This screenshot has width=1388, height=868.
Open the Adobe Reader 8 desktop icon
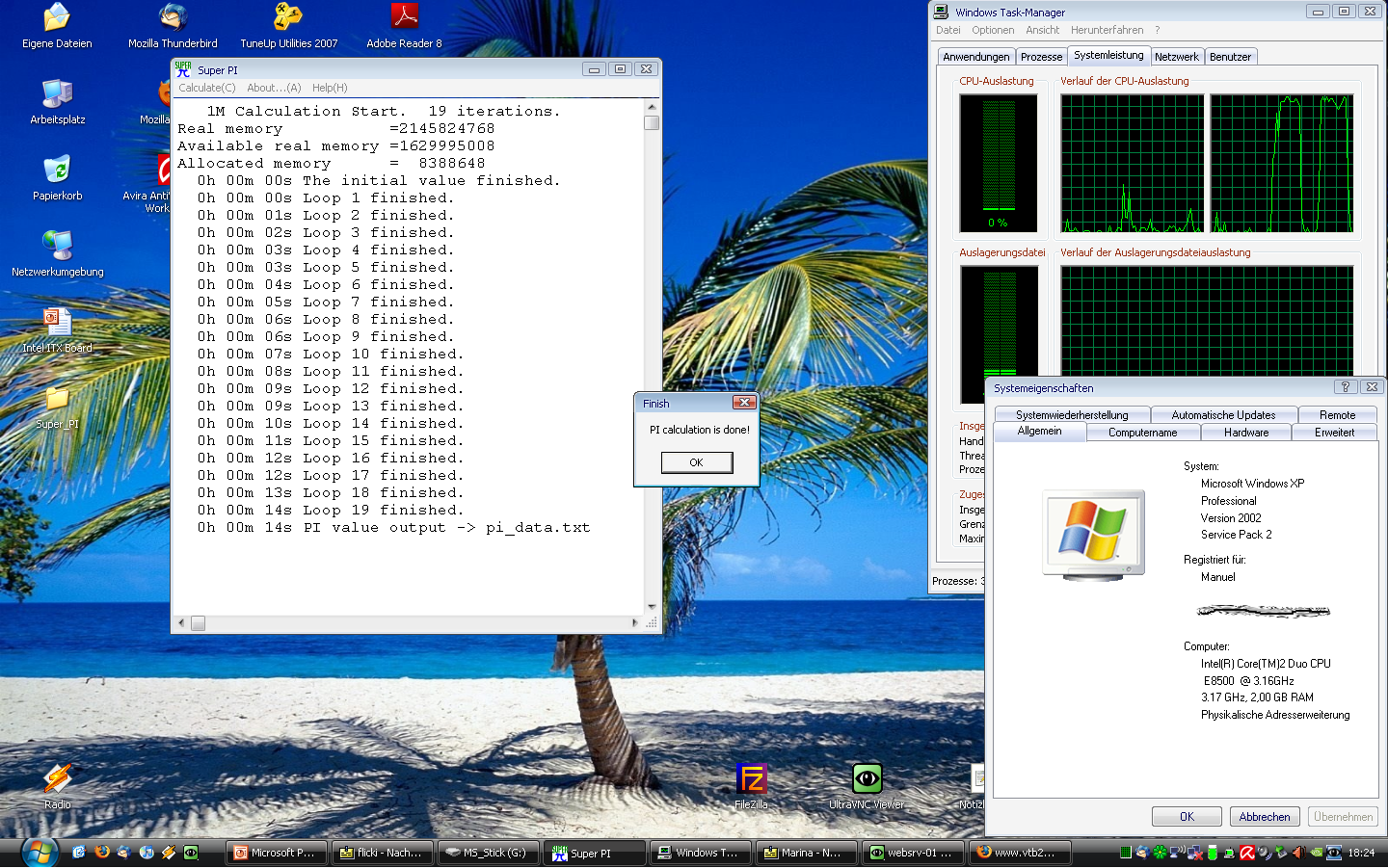click(404, 17)
